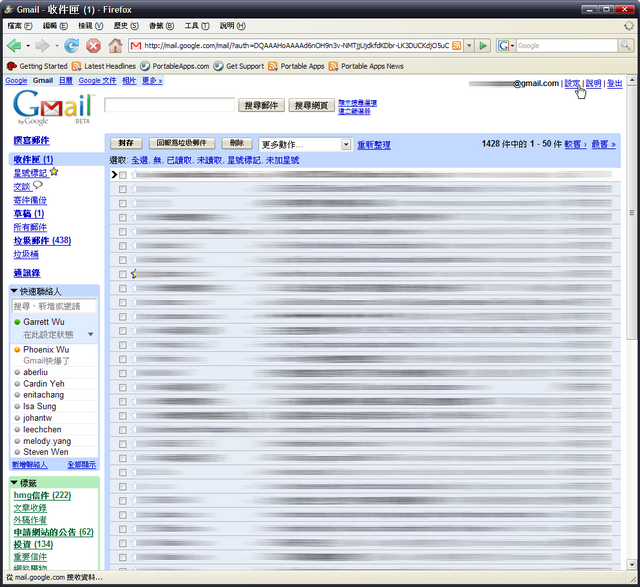Click the green Go arrow button
The width and height of the screenshot is (640, 587).
tap(483, 46)
